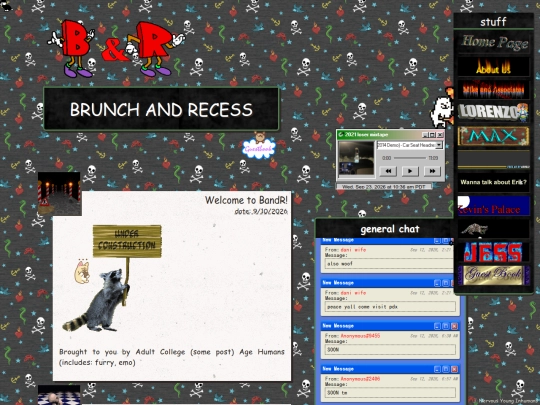Click the post date 9/10/2026
The height and width of the screenshot is (405, 540).
tap(261, 211)
